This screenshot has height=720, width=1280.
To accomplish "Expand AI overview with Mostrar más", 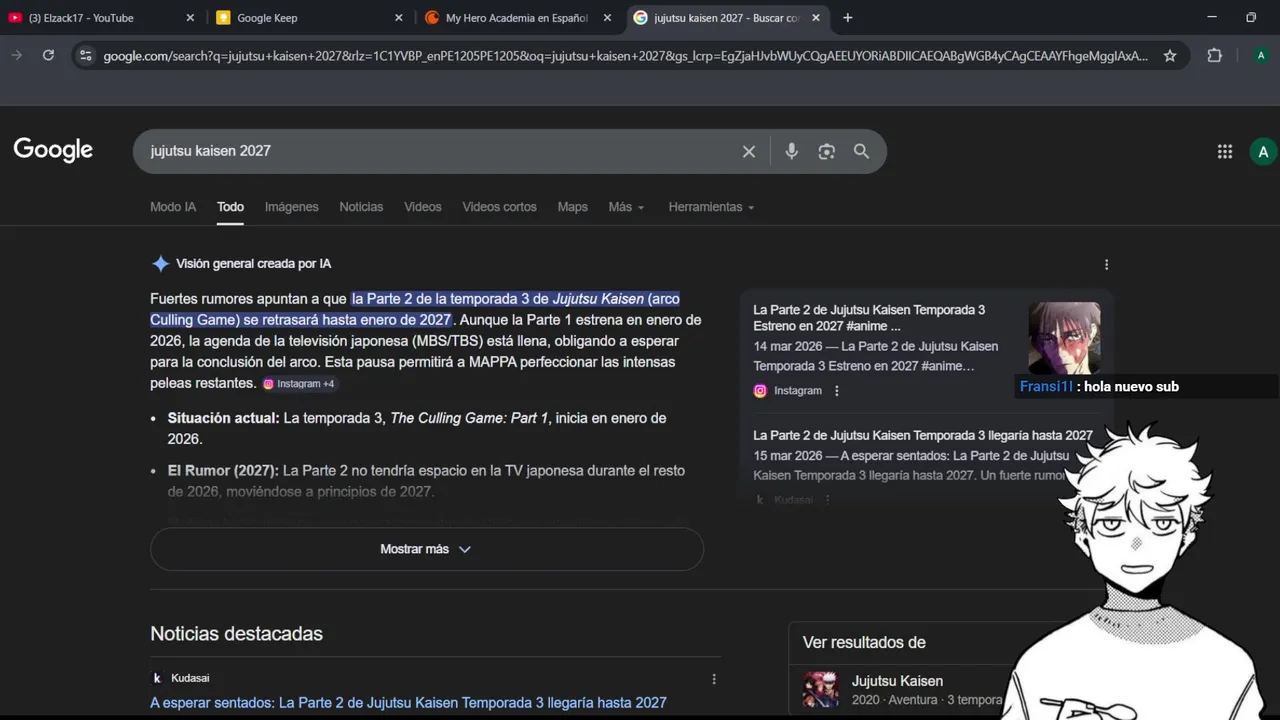I will (426, 549).
